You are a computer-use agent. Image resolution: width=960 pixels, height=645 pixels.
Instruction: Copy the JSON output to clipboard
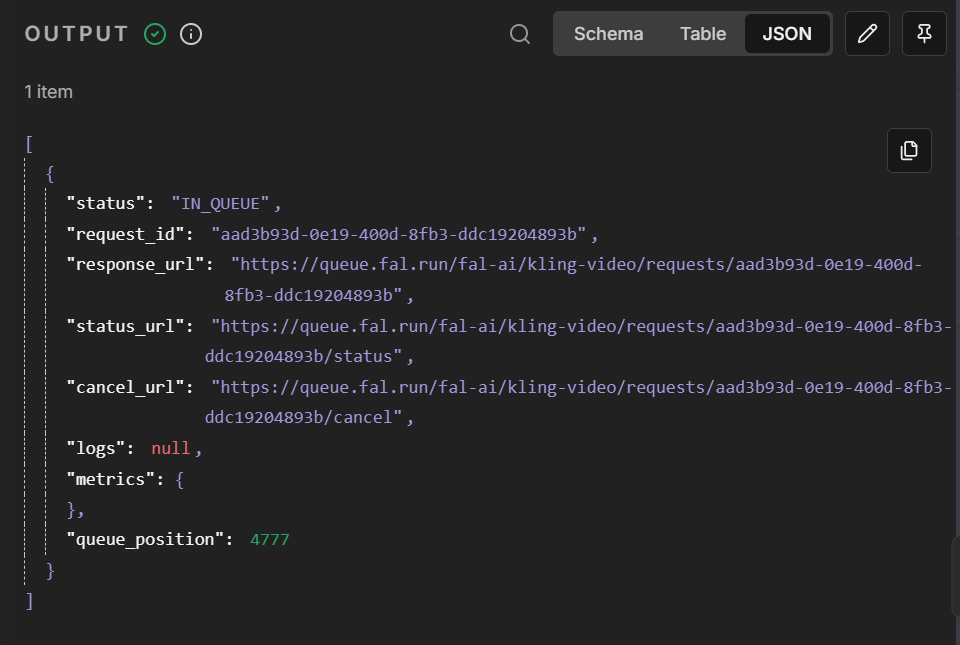[909, 151]
